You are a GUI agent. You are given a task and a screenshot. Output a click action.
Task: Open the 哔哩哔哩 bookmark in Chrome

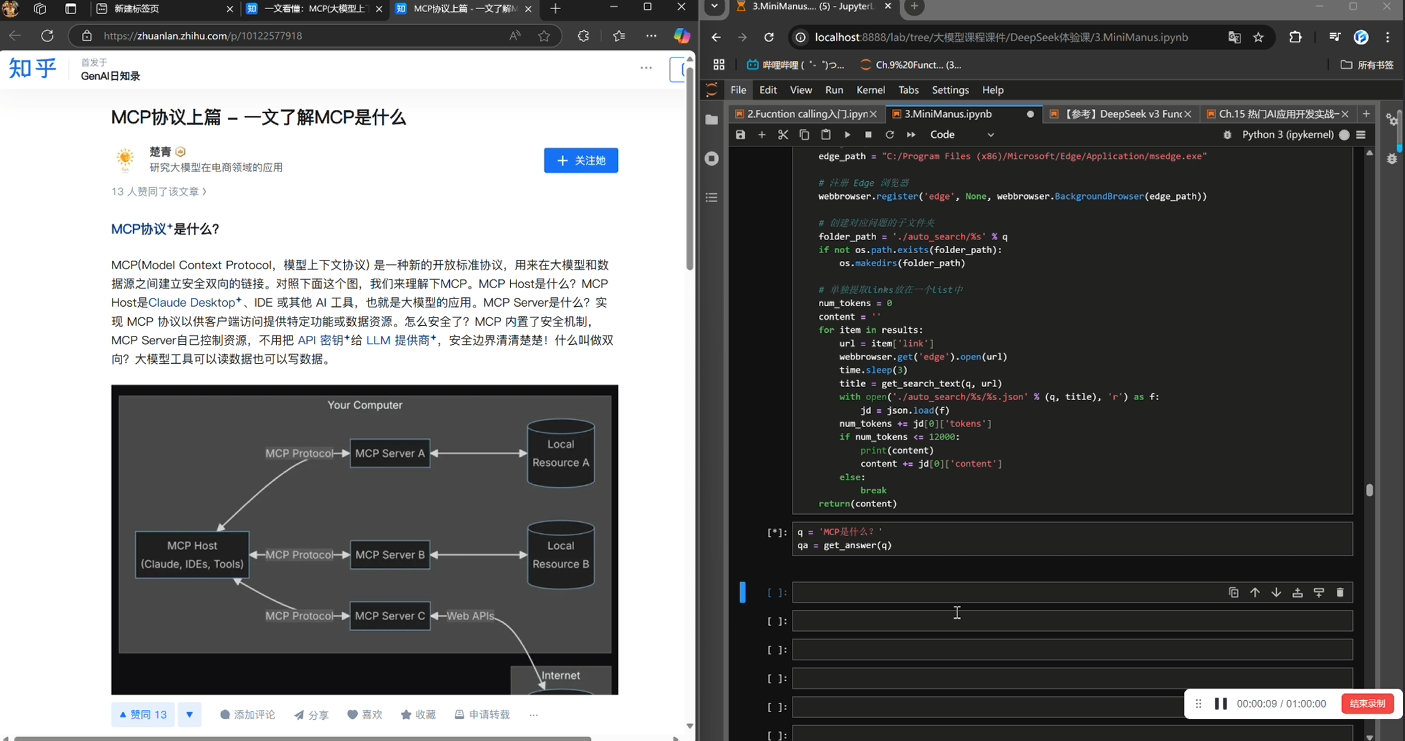[795, 65]
